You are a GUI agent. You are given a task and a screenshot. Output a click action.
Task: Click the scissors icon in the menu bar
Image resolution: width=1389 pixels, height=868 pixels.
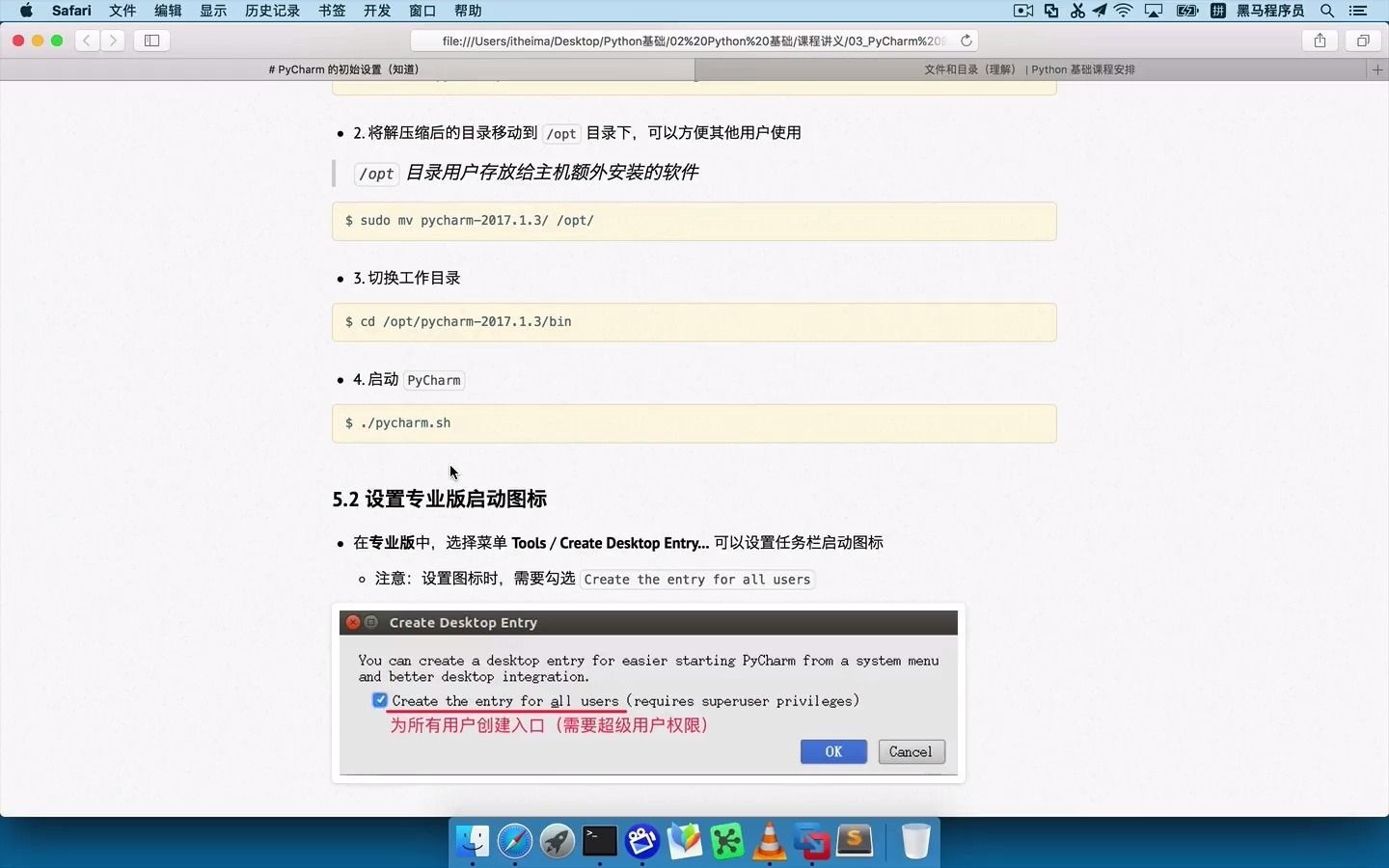[x=1076, y=11]
